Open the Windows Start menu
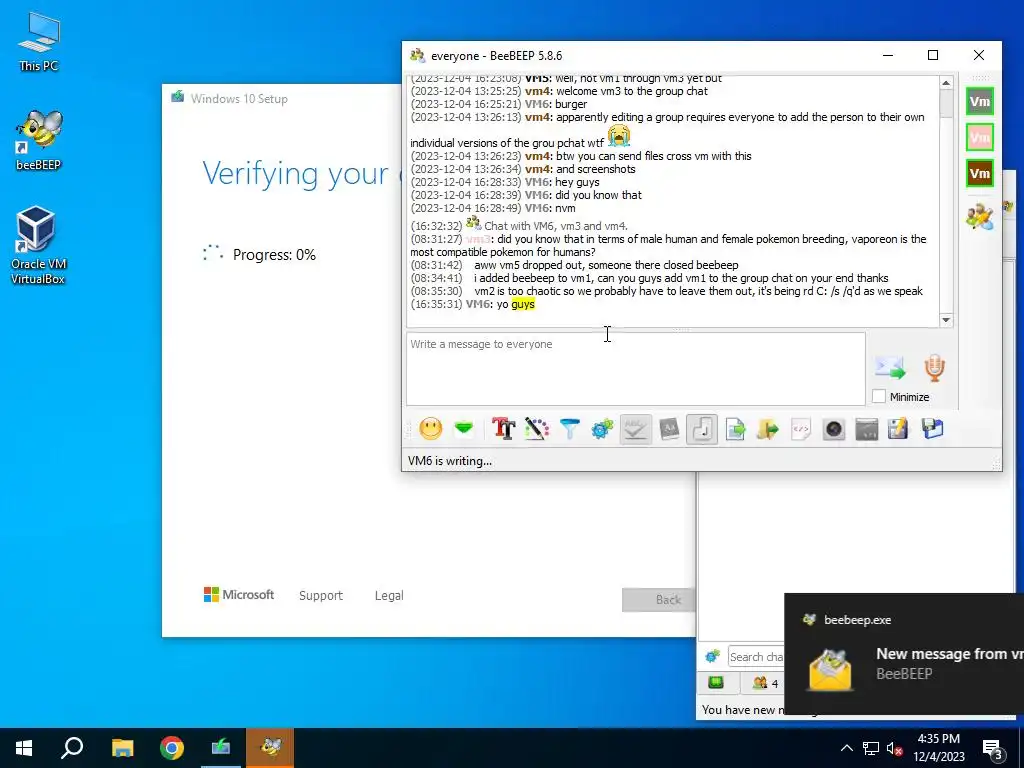 pyautogui.click(x=24, y=748)
